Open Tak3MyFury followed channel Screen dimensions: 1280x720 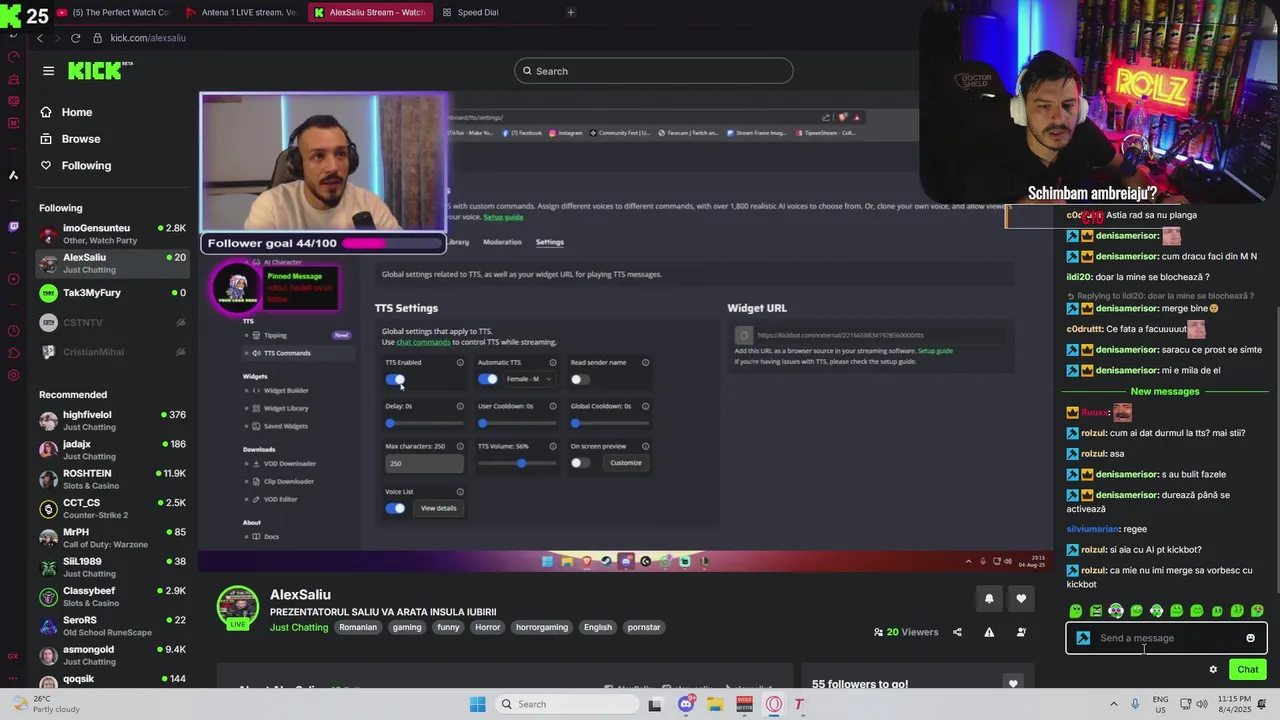coord(112,293)
